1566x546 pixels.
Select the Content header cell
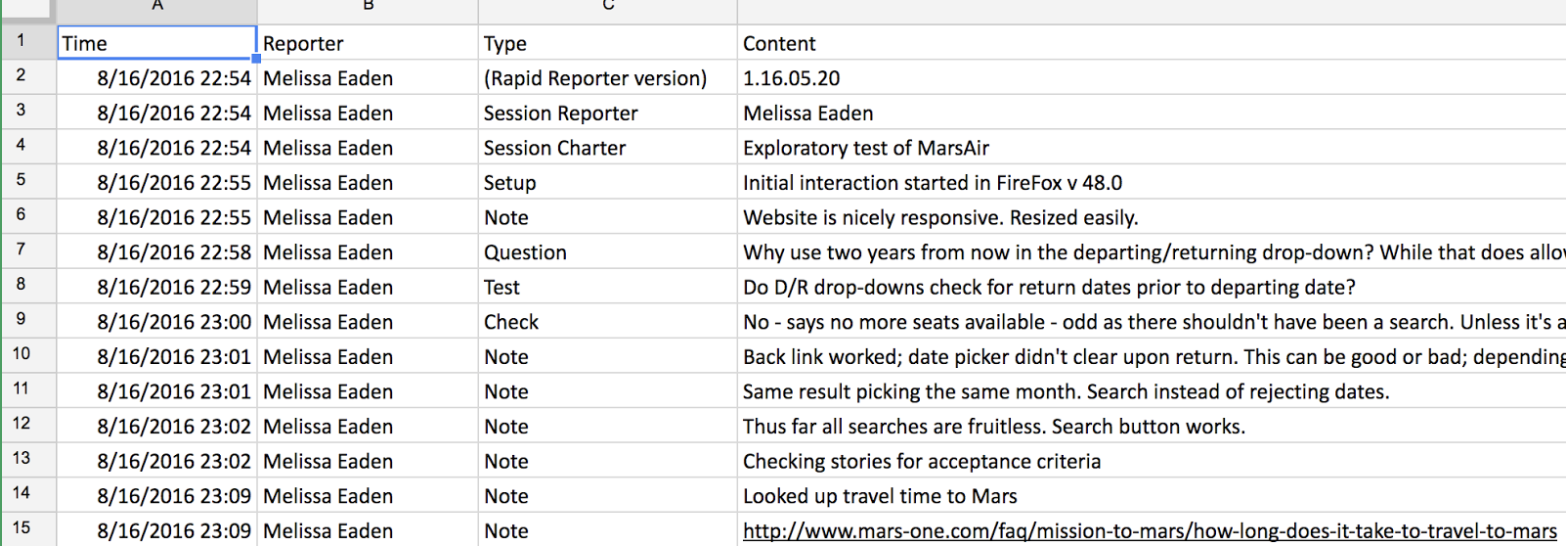tap(1152, 43)
